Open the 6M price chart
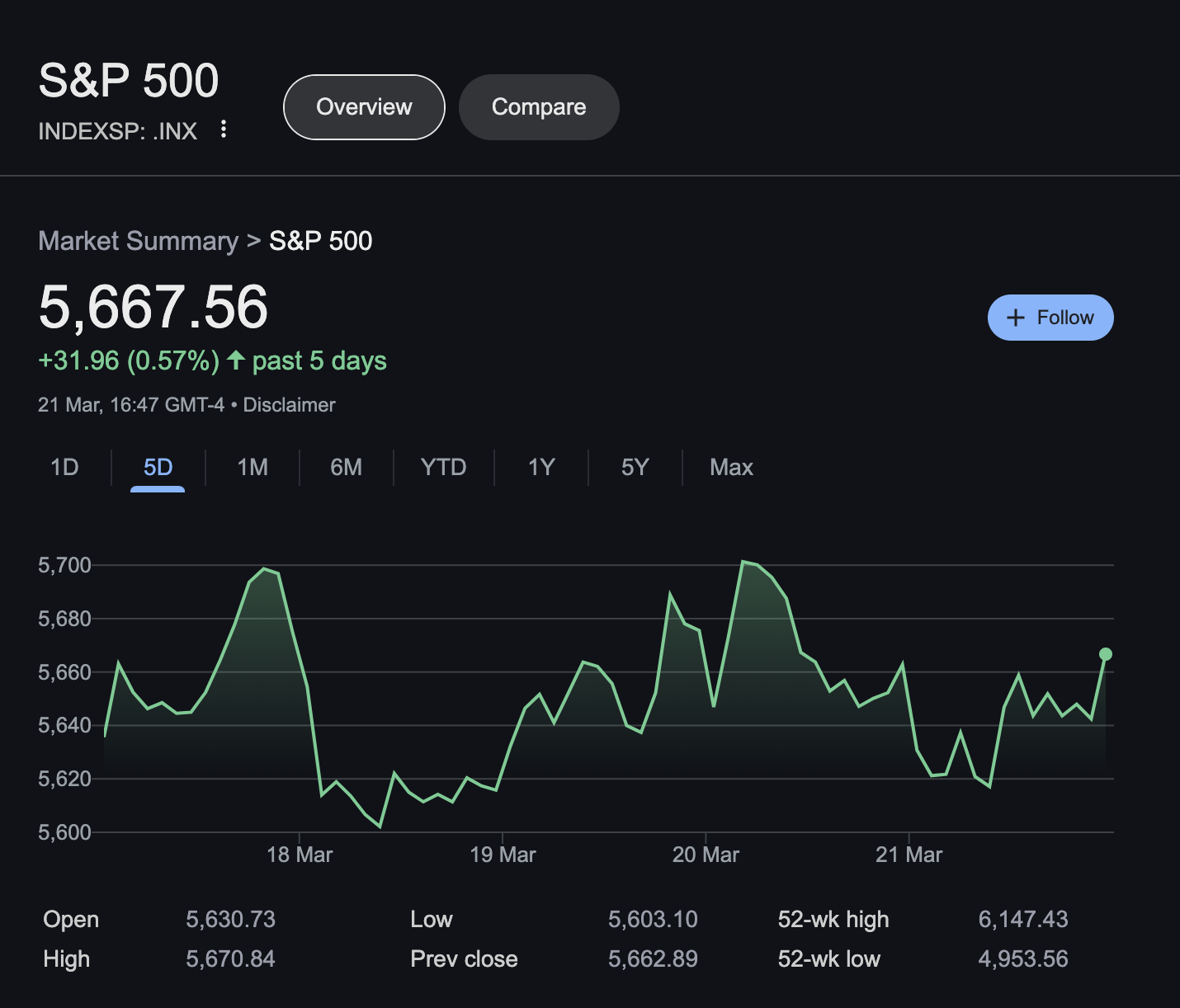Viewport: 1180px width, 1008px height. point(346,467)
